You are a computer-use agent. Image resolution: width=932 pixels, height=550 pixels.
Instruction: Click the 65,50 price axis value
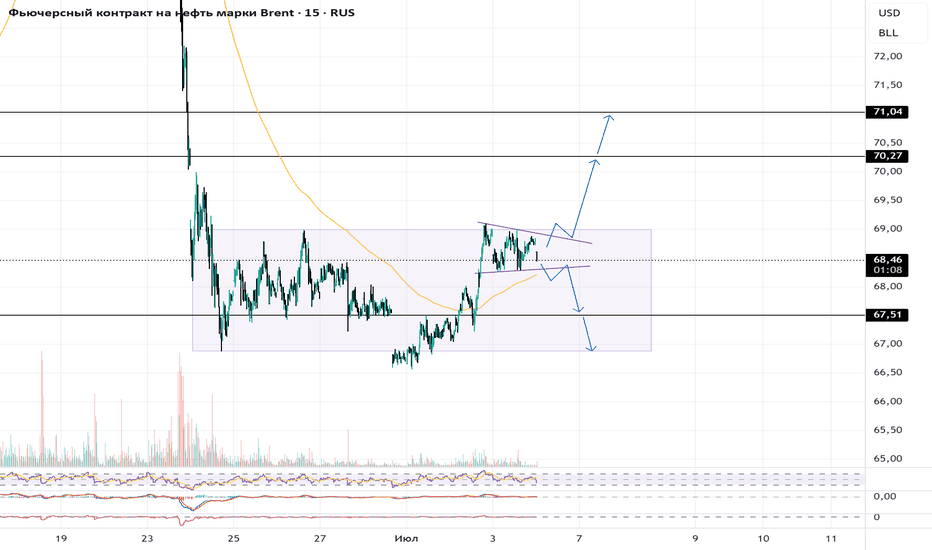[887, 429]
